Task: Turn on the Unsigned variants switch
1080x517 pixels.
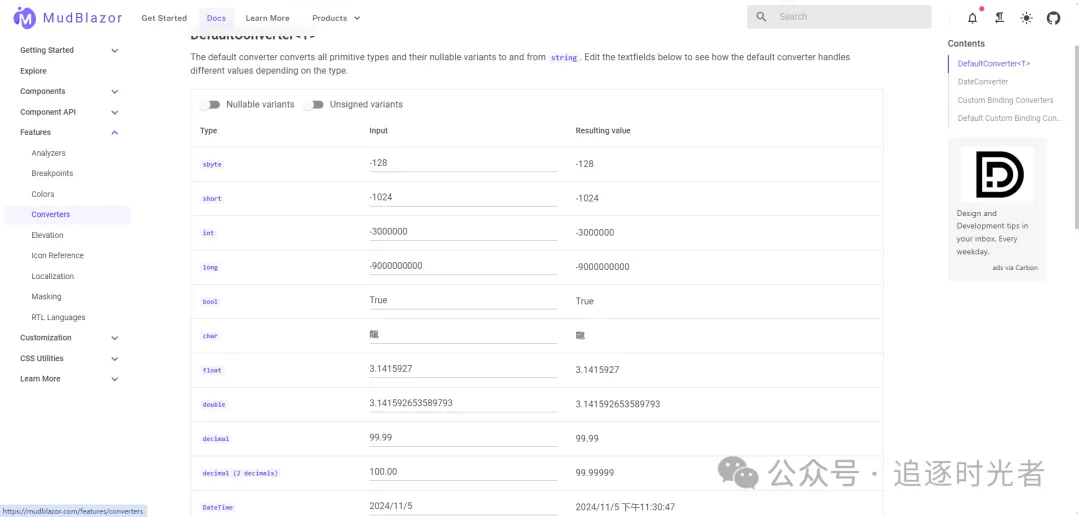Action: click(315, 105)
